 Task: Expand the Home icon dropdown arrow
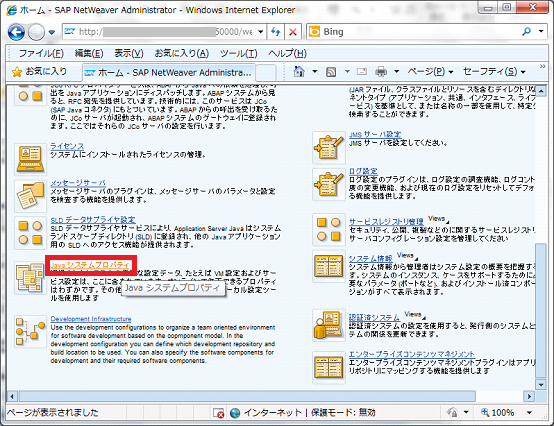click(314, 72)
